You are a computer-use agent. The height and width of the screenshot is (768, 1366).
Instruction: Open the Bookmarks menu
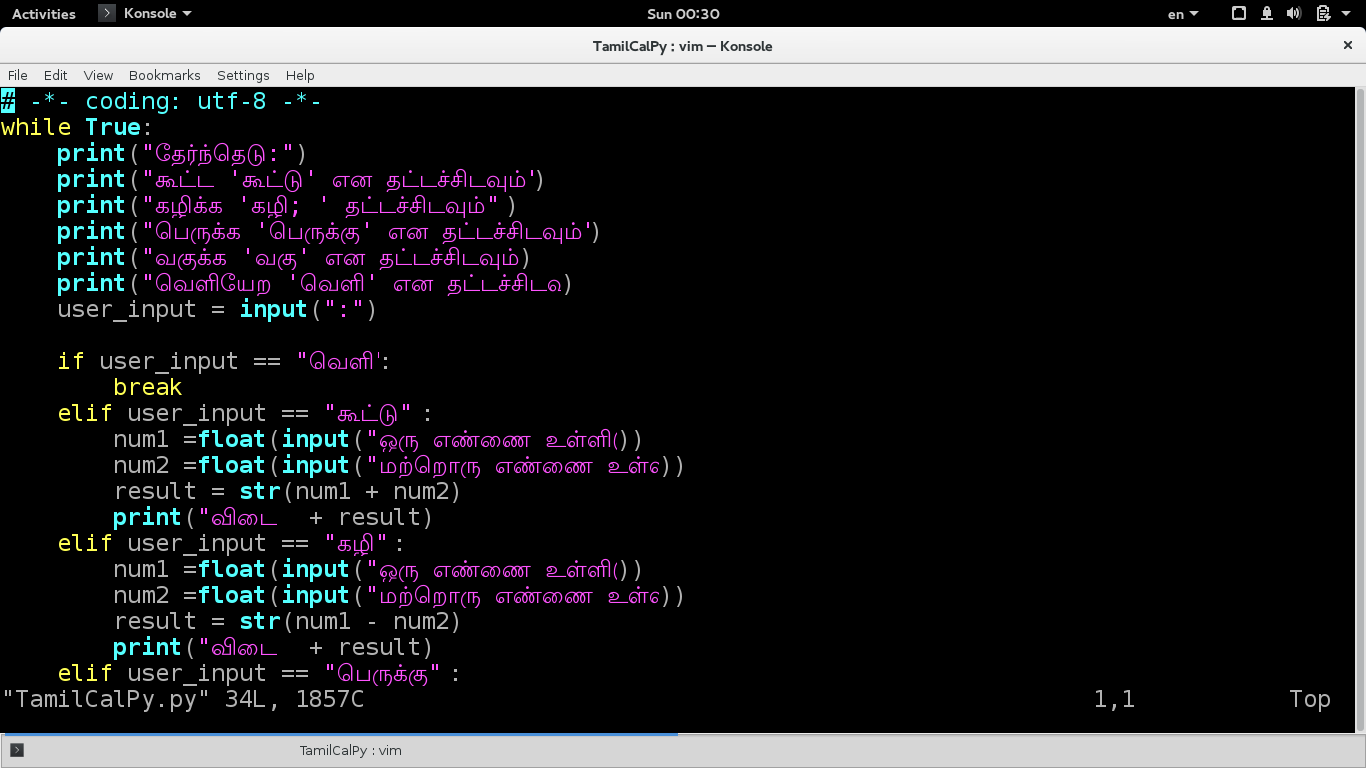tap(164, 75)
